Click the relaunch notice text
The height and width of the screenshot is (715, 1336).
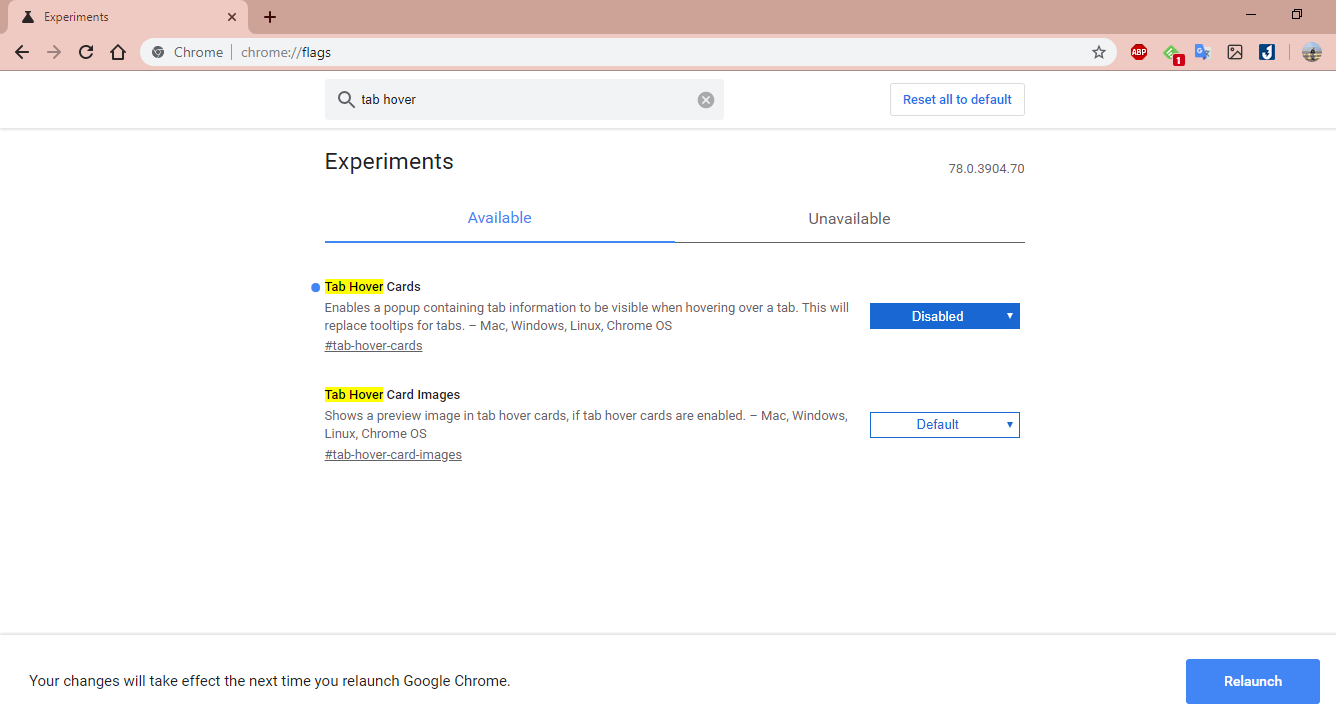(x=270, y=681)
